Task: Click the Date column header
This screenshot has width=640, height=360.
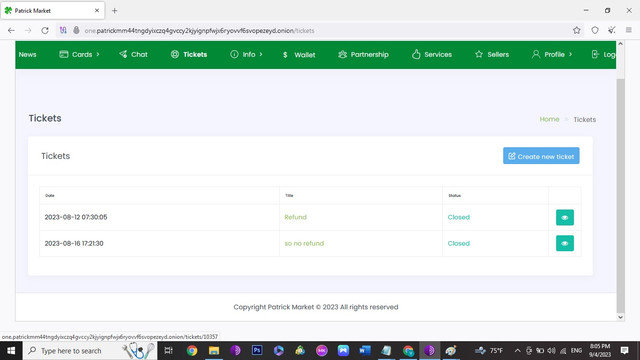Action: [50, 196]
